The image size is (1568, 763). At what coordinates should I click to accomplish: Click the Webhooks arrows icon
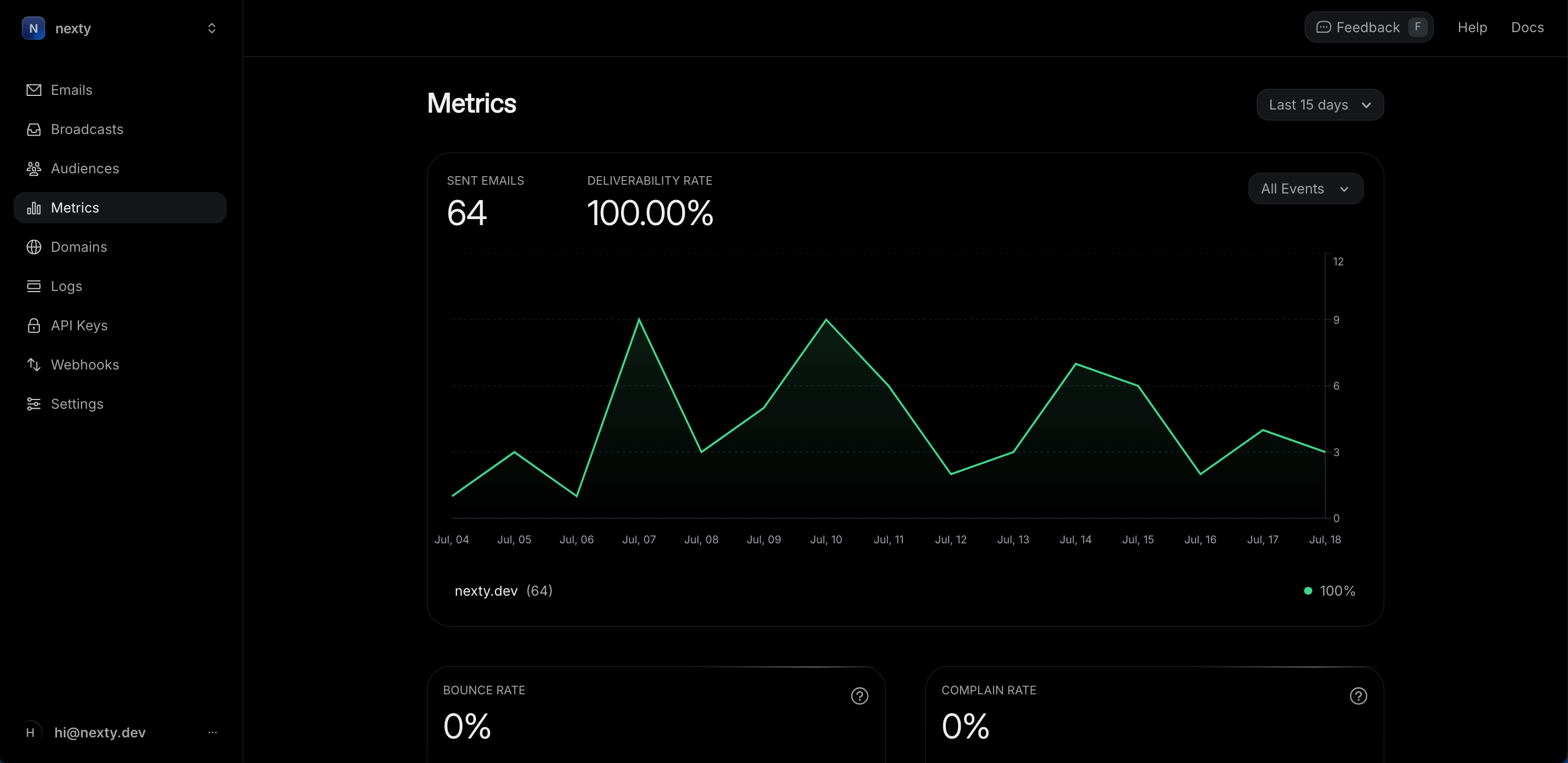pyautogui.click(x=34, y=365)
